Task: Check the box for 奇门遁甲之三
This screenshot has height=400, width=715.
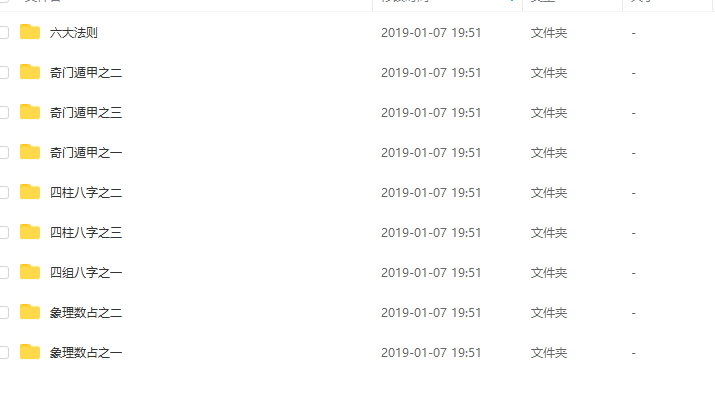Action: tap(4, 113)
